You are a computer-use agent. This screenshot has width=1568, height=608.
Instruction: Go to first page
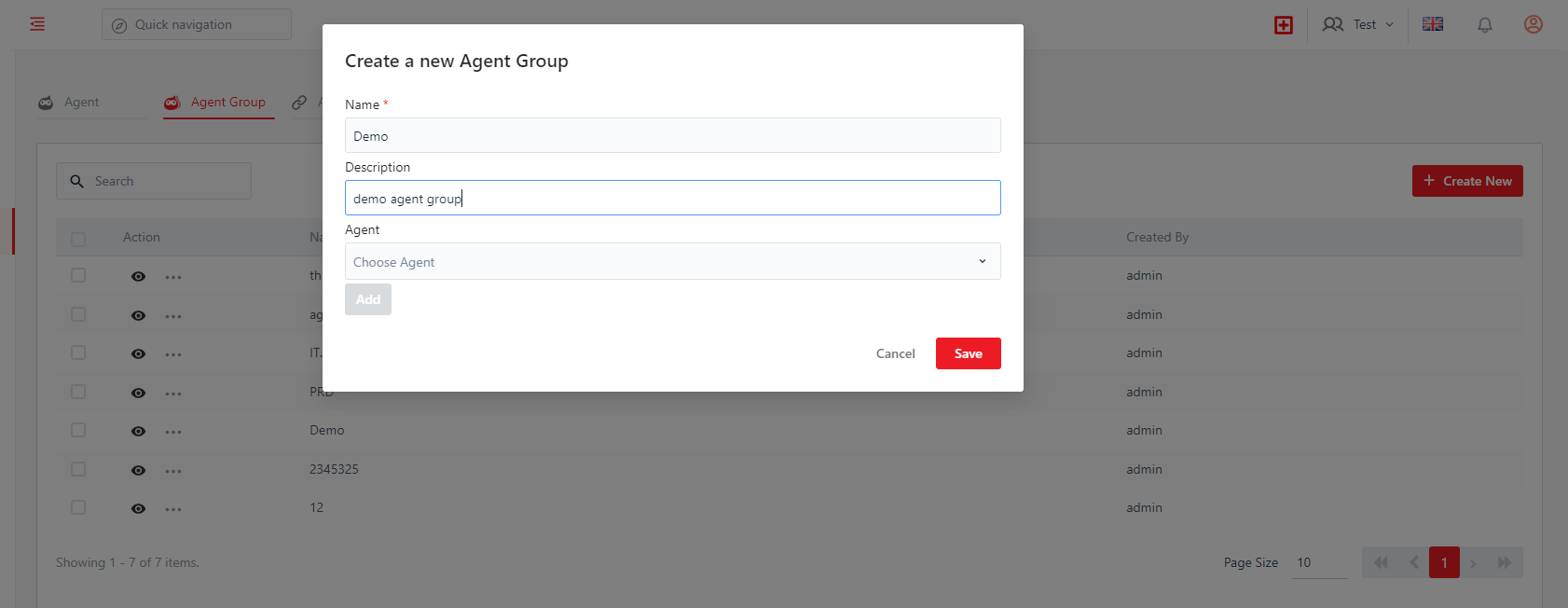pos(1381,562)
